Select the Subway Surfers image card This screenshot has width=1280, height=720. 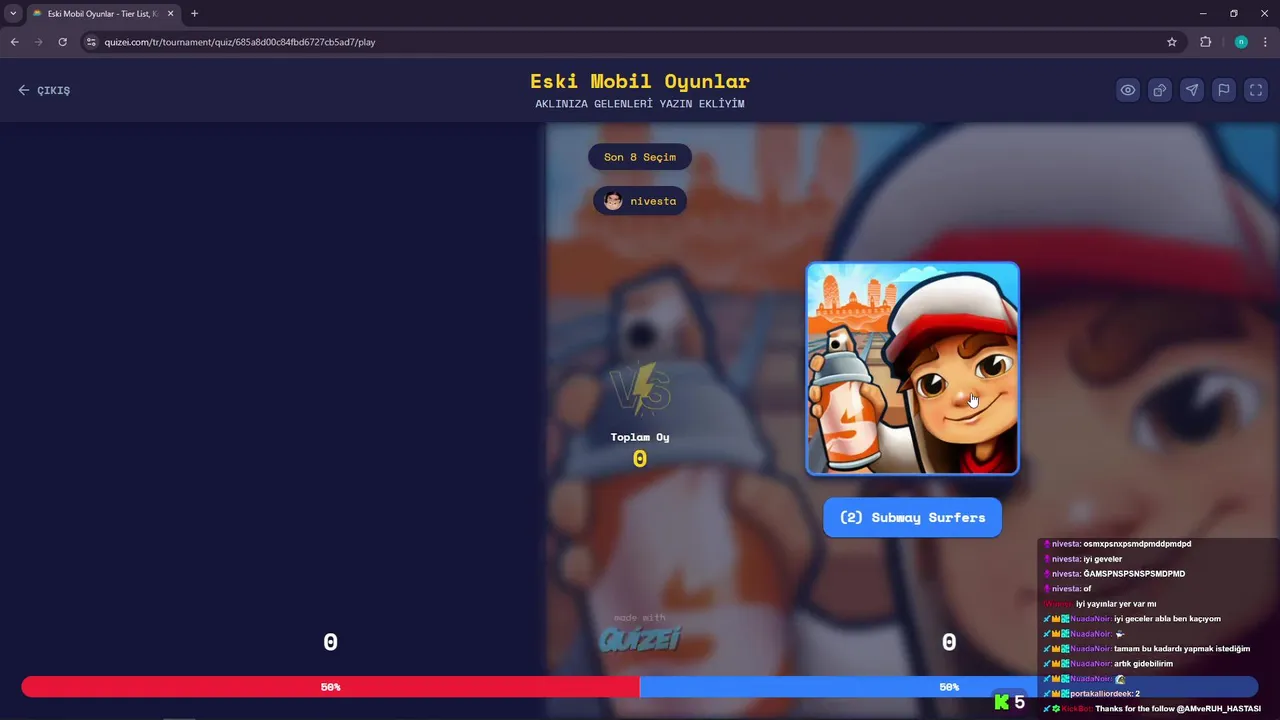pos(912,369)
